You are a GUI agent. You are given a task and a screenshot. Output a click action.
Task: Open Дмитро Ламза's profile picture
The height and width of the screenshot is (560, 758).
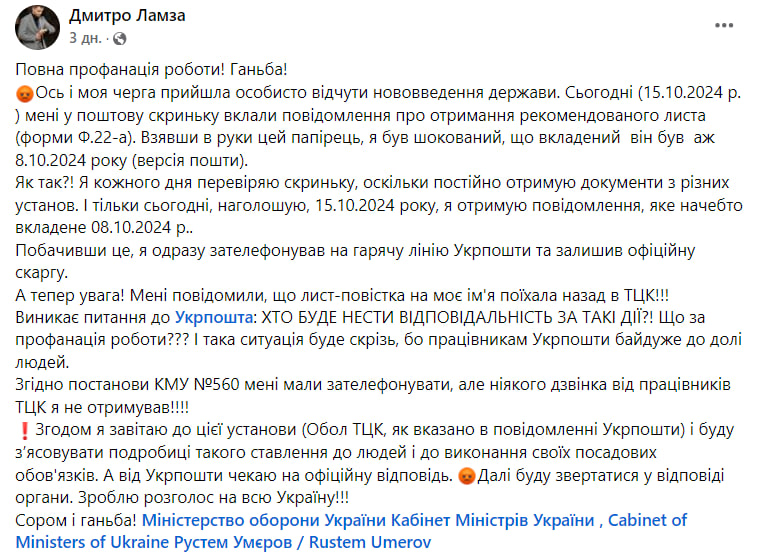pyautogui.click(x=38, y=27)
